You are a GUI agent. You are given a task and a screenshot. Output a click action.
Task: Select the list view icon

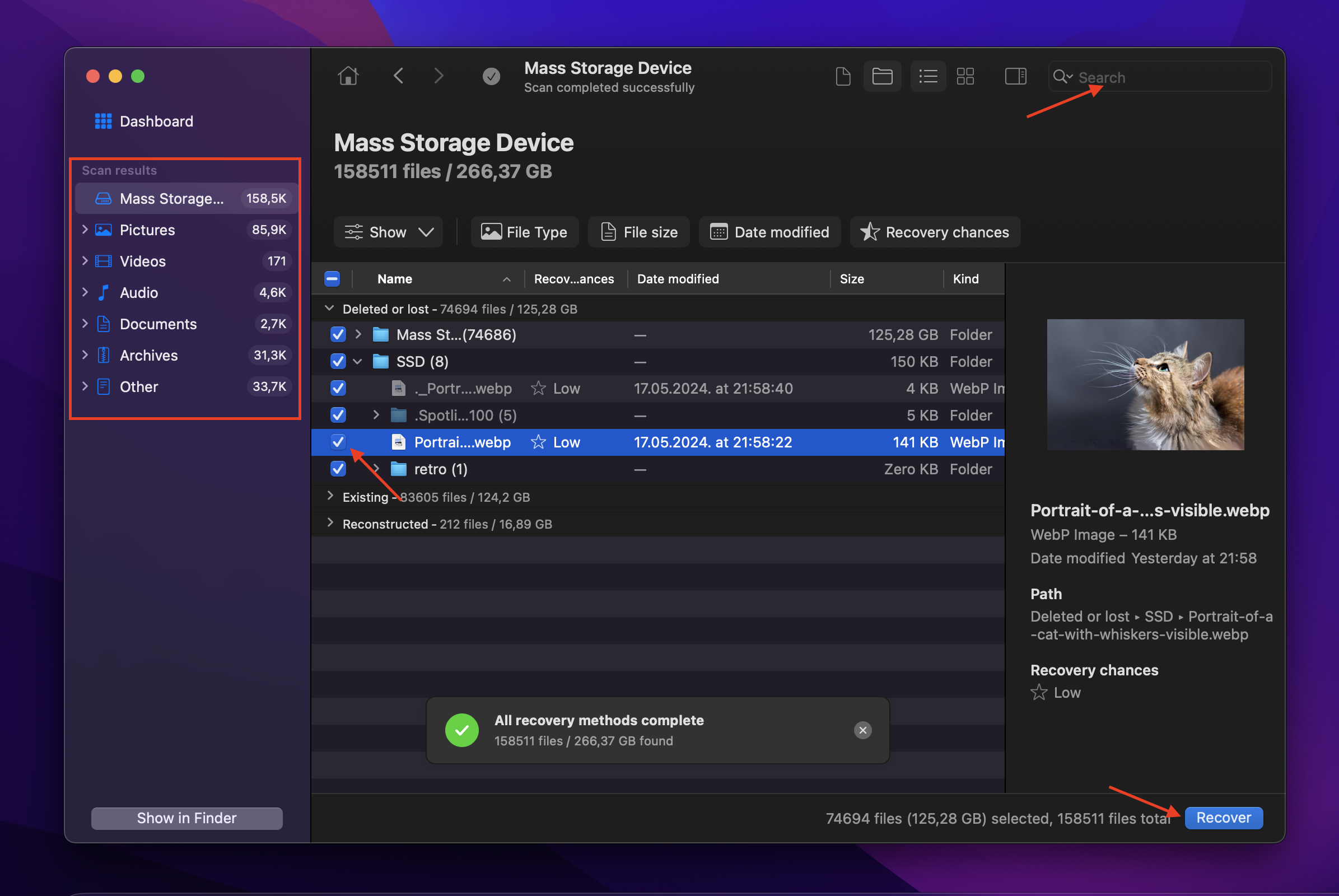coord(927,76)
